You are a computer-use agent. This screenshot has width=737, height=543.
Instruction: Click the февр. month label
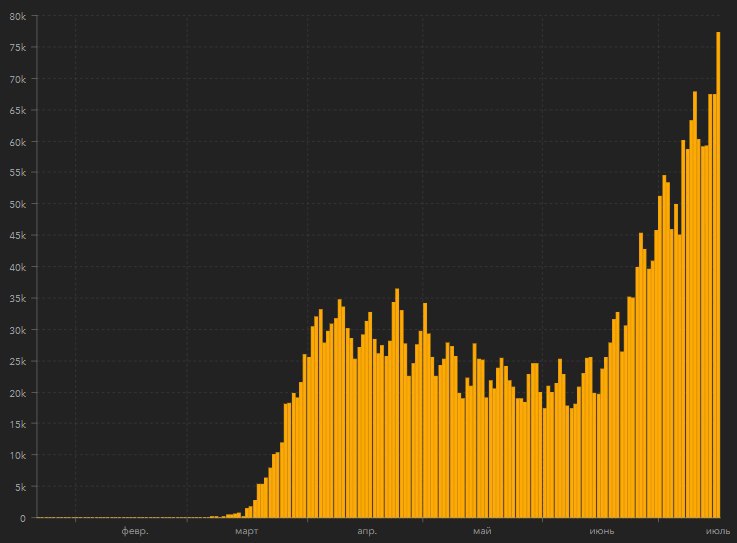click(135, 531)
